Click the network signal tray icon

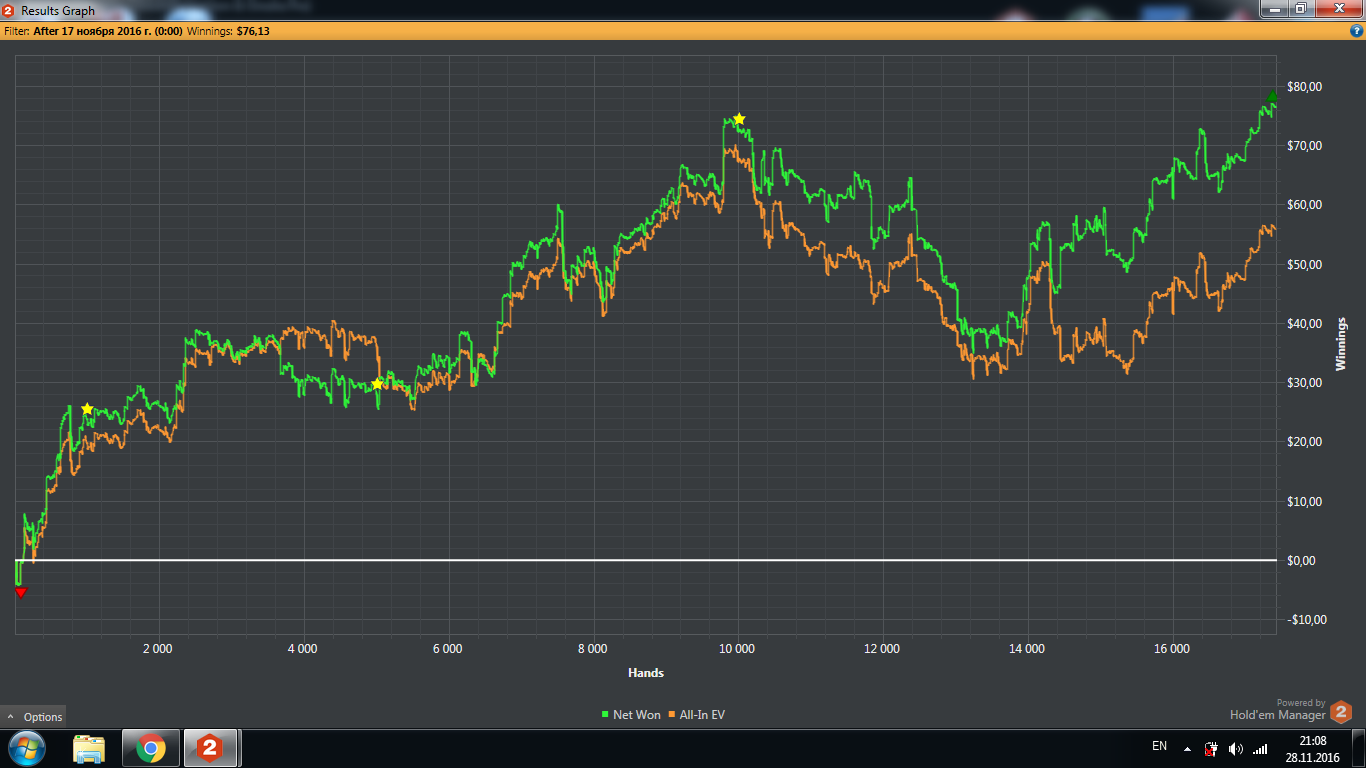coord(1260,748)
